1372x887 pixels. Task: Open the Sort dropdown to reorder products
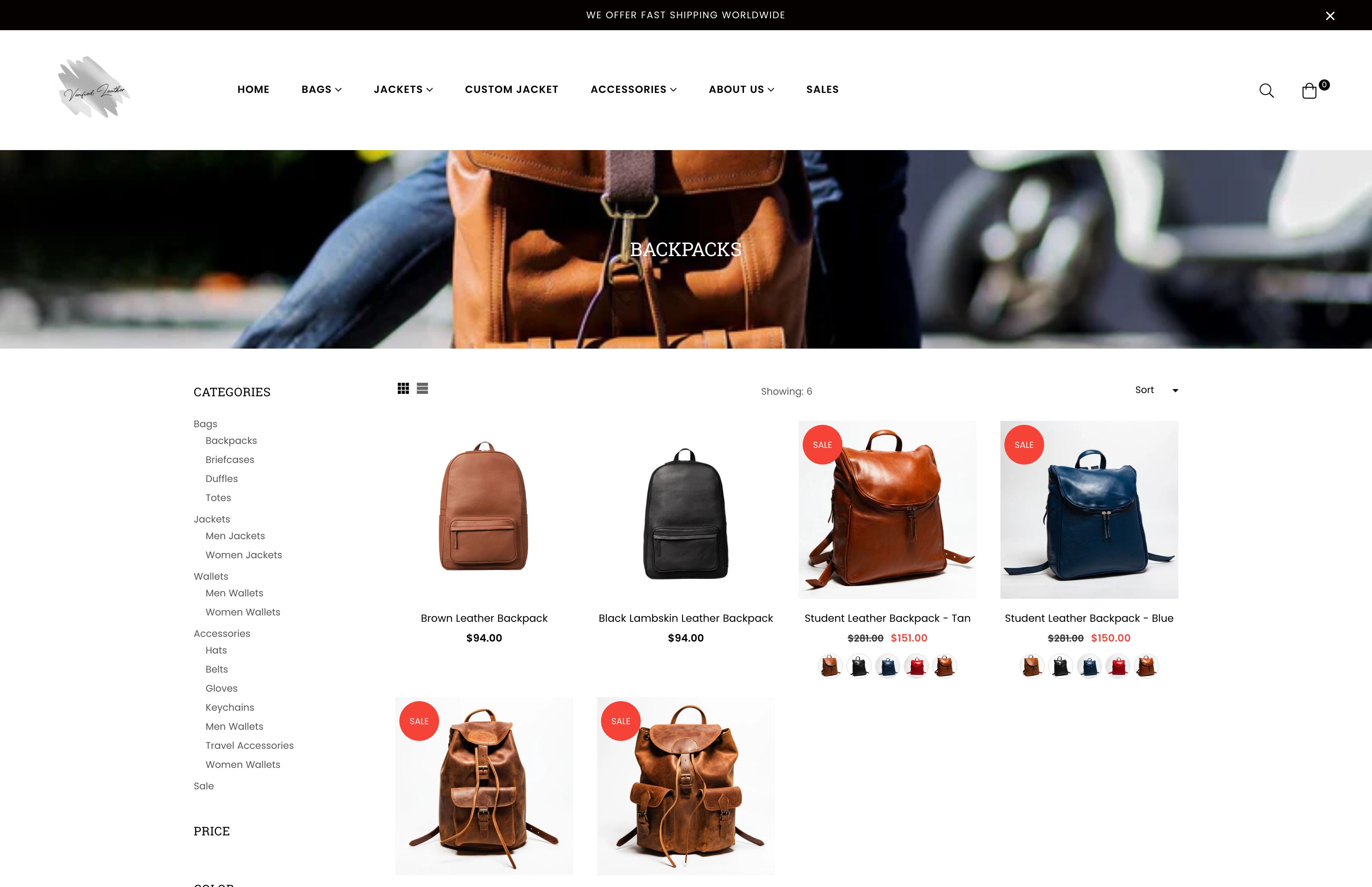tap(1154, 390)
